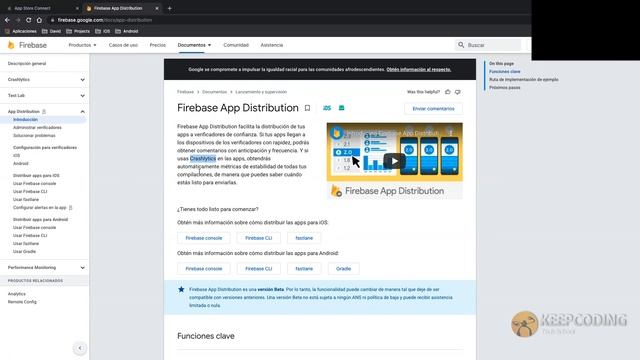The image size is (640, 360).
Task: Open the browser home page
Action: click(39, 20)
